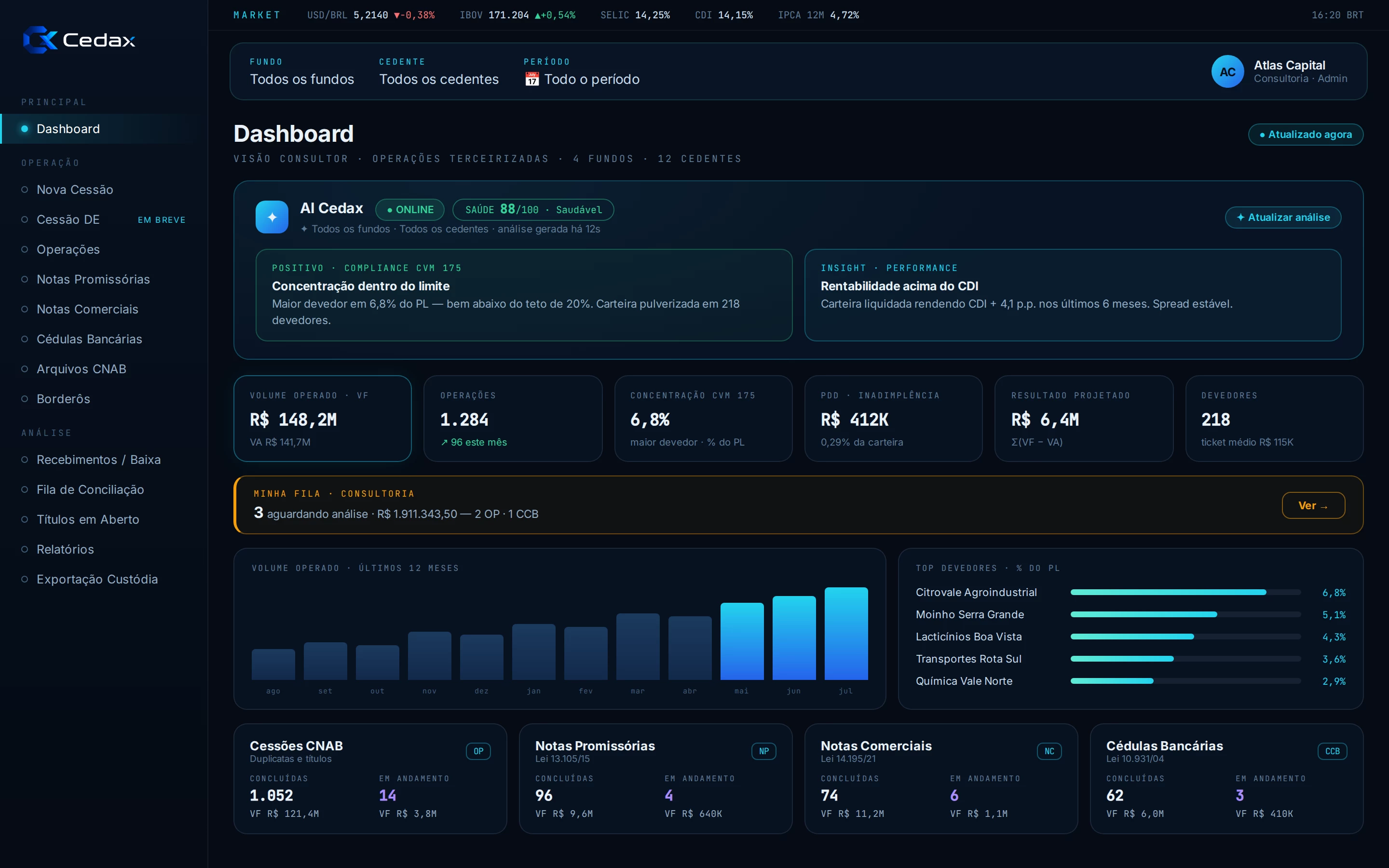Click the NP badge on Notas Promissórias card
This screenshot has width=1389, height=868.
click(x=763, y=751)
